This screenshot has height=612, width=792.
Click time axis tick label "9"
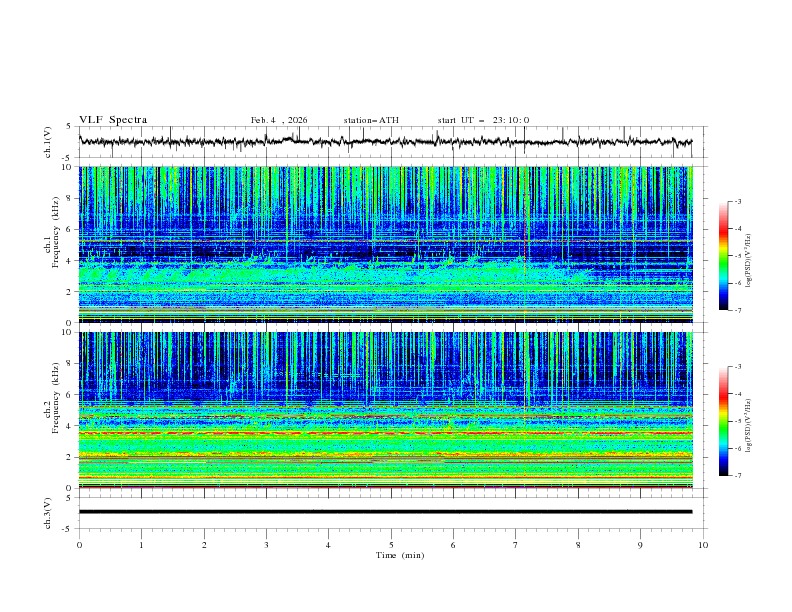(640, 545)
